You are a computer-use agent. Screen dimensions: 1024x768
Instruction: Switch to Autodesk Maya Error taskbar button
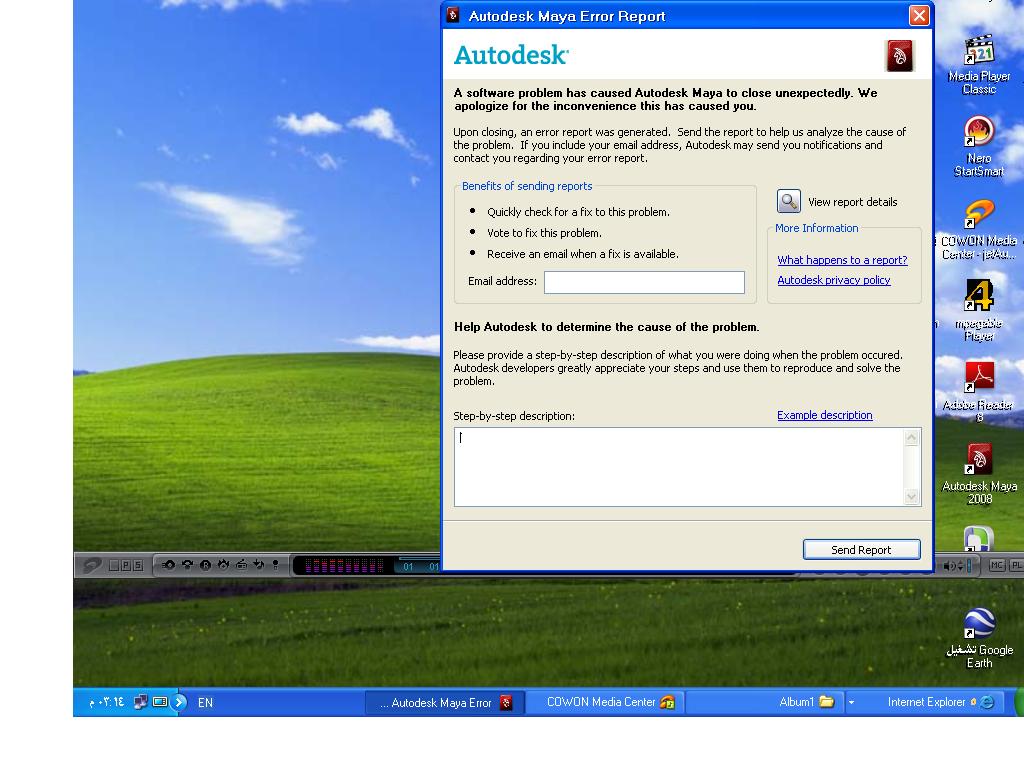pos(447,703)
